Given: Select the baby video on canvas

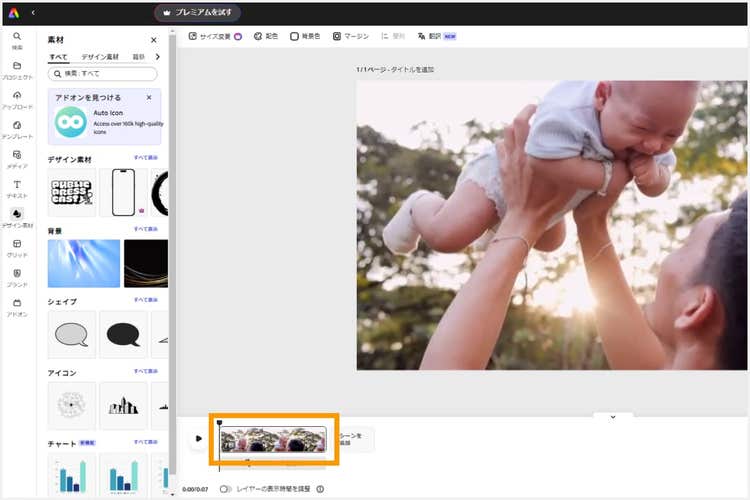Looking at the screenshot, I should point(551,225).
